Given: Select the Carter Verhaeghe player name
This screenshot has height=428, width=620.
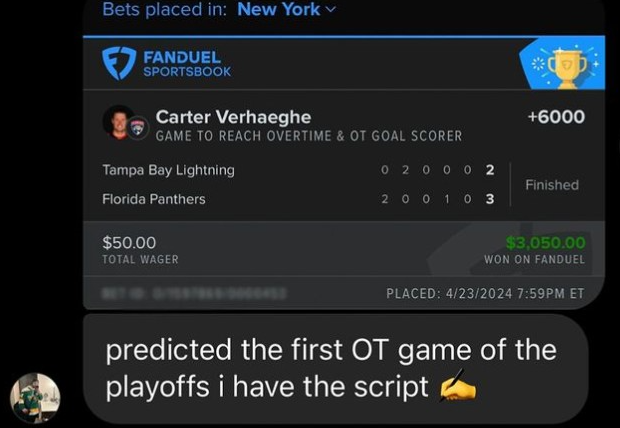Looking at the screenshot, I should pyautogui.click(x=233, y=117).
